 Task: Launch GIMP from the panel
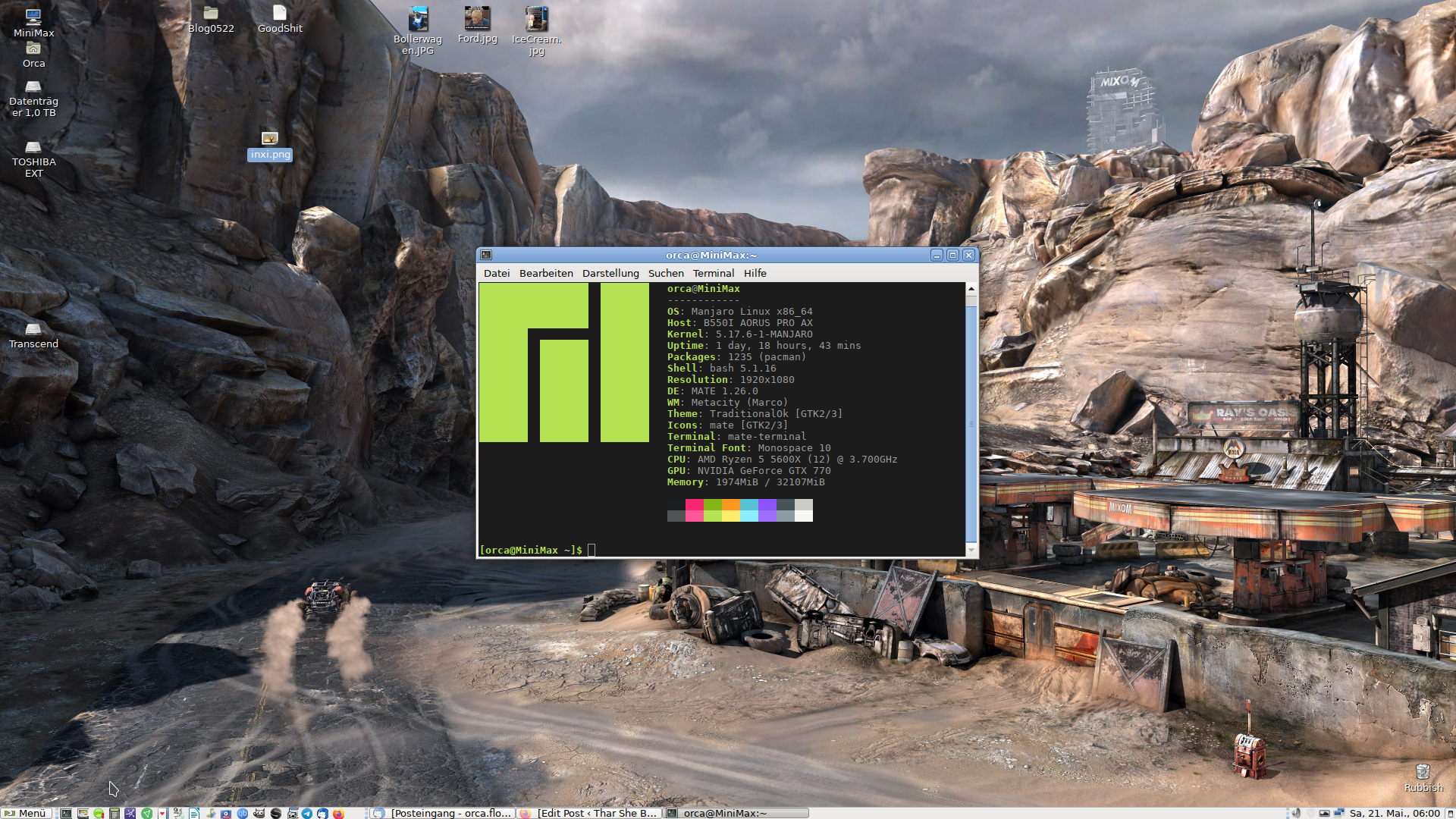[x=259, y=813]
